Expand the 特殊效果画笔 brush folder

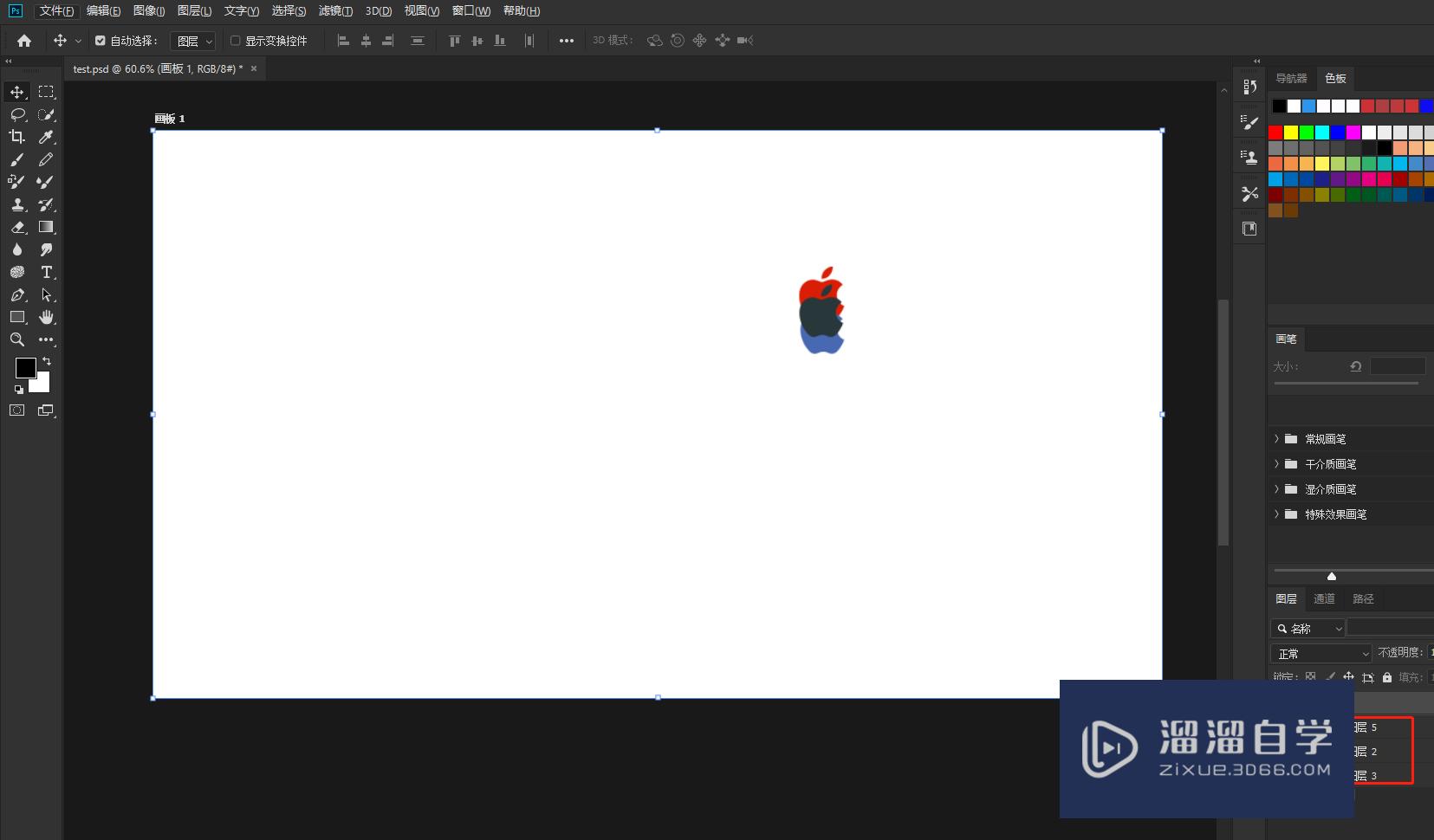click(x=1276, y=514)
